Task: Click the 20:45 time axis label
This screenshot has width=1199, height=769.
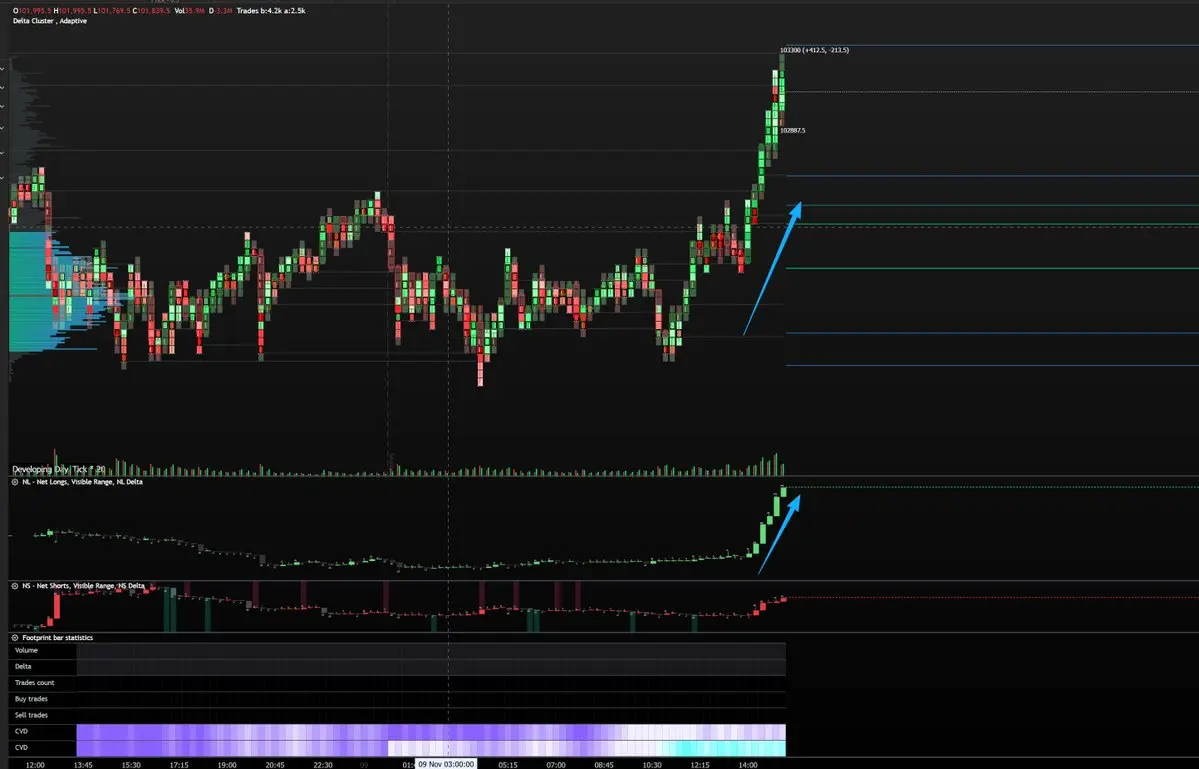Action: (x=275, y=764)
